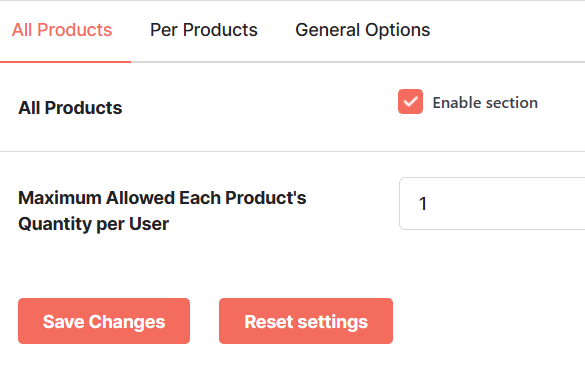Uncheck the Enable section checkbox
The image size is (585, 366).
tap(410, 101)
